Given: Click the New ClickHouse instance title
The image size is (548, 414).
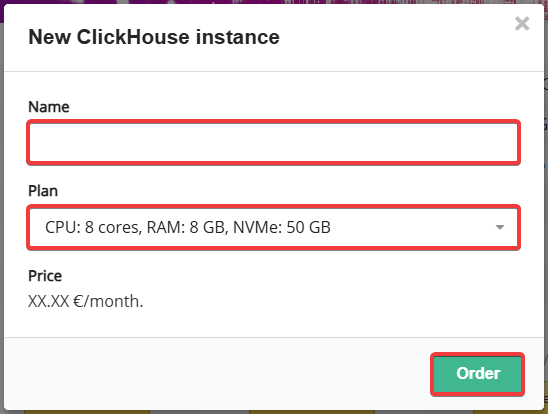Looking at the screenshot, I should click(154, 37).
